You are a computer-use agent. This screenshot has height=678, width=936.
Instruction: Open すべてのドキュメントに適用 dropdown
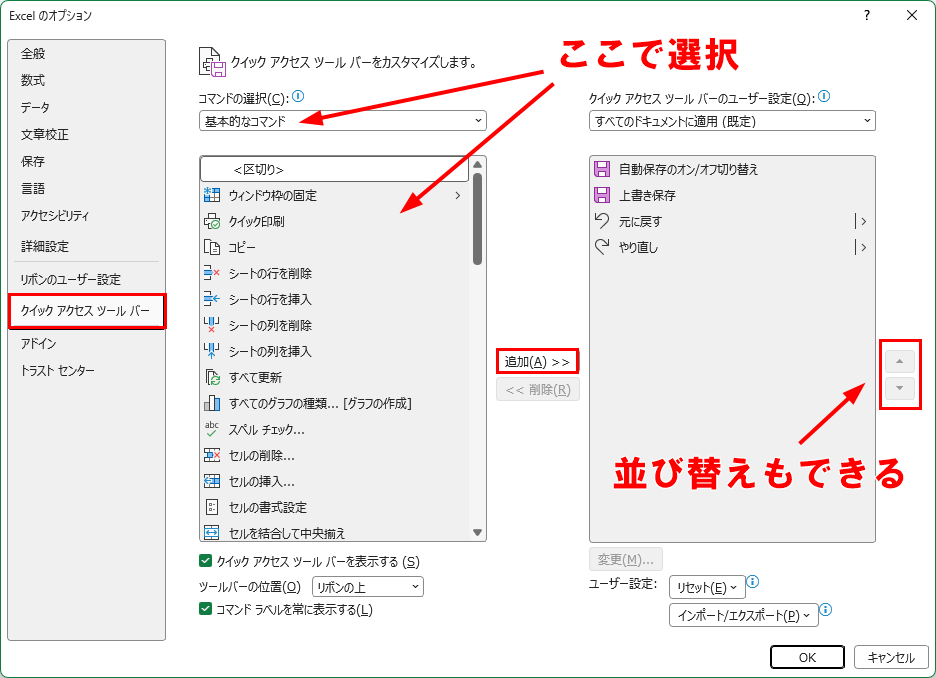(732, 121)
